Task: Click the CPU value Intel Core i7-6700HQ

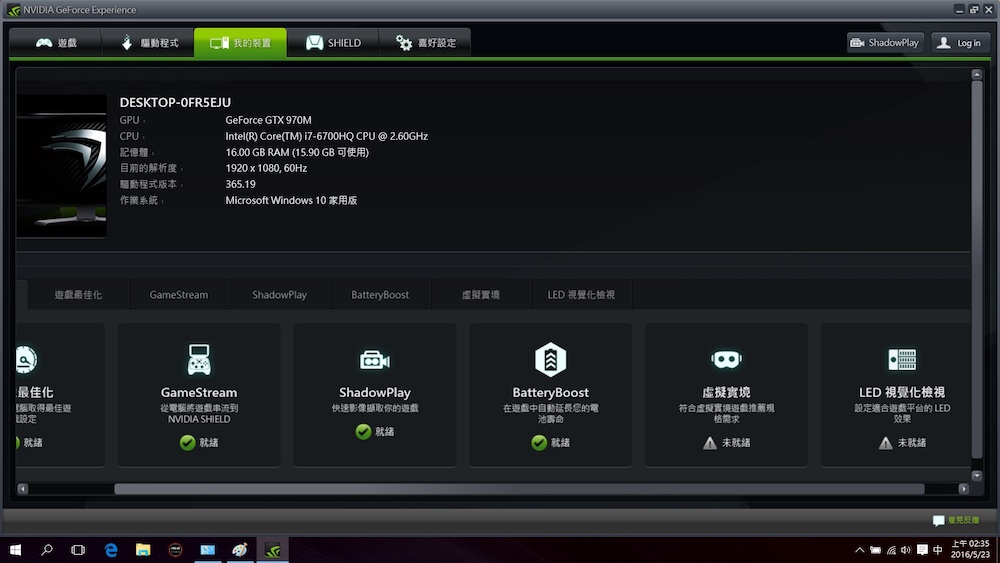Action: click(x=327, y=136)
